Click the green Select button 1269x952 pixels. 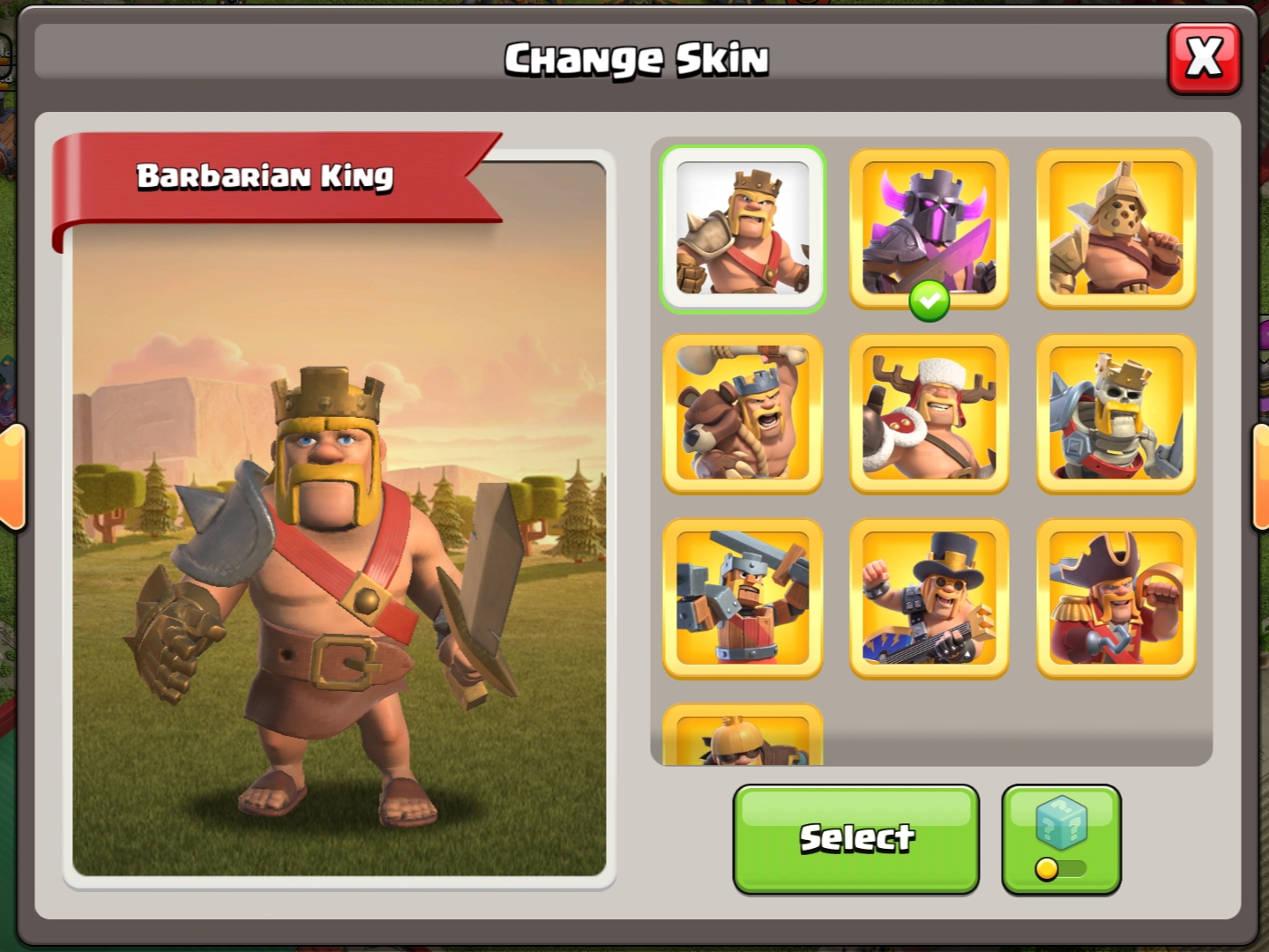pyautogui.click(x=855, y=839)
